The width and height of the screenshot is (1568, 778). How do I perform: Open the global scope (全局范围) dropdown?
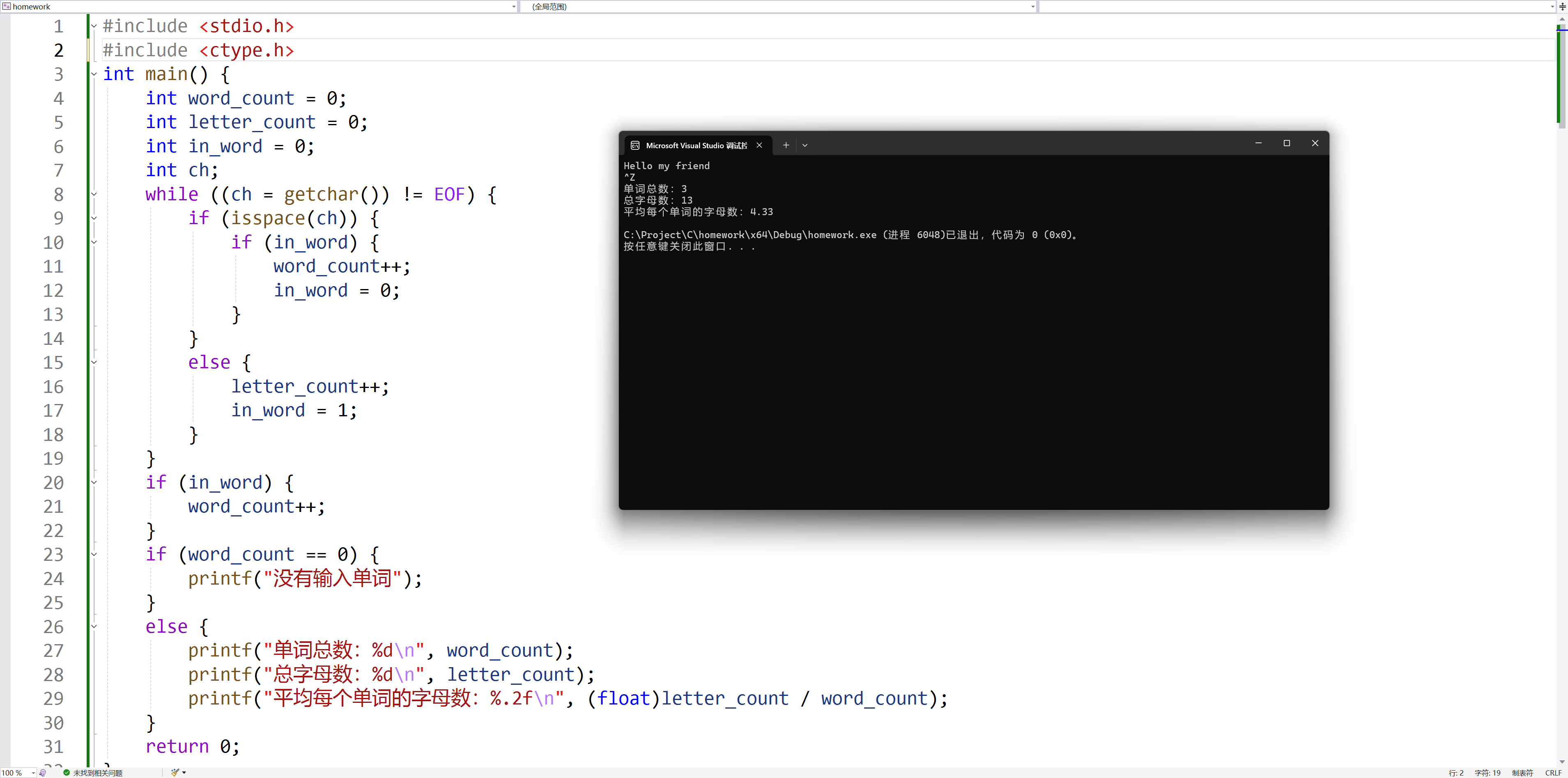click(1032, 7)
